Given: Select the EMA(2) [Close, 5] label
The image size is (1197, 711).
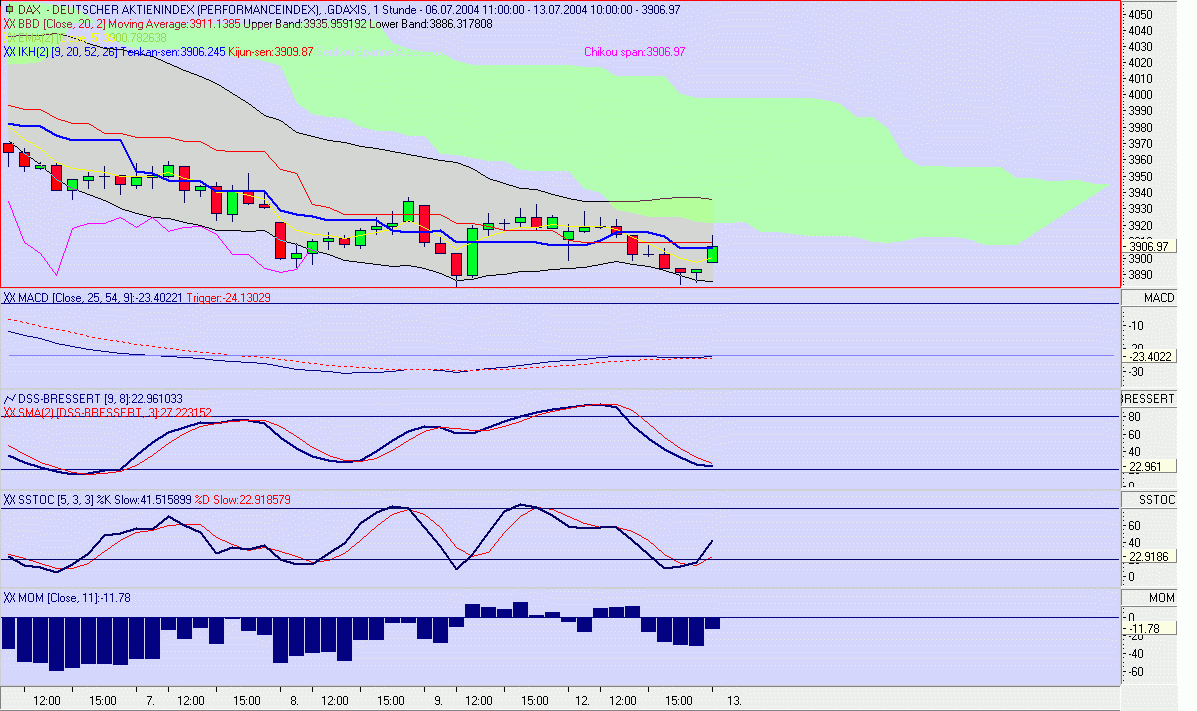Looking at the screenshot, I should pos(60,37).
